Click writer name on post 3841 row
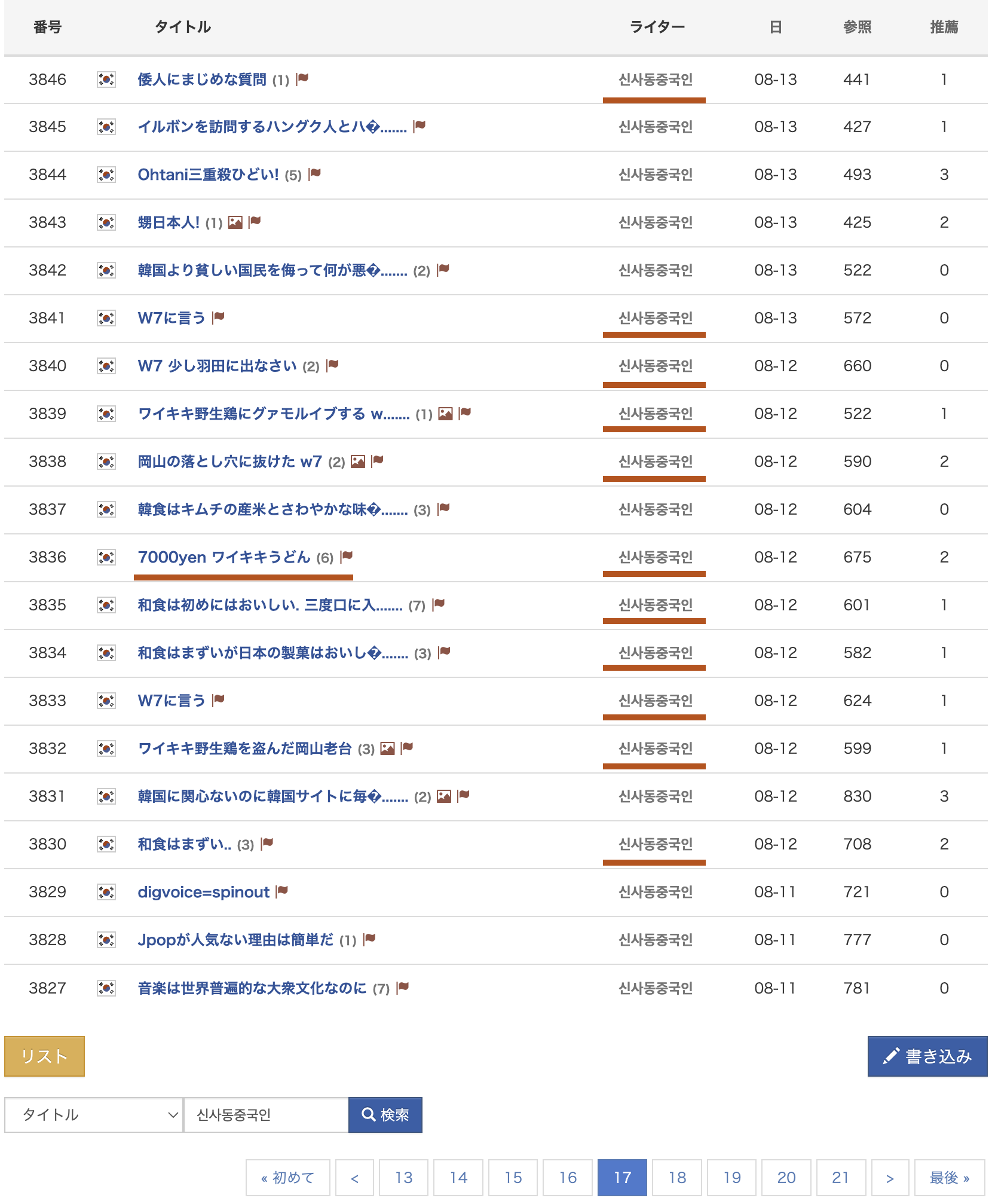Screen dimensions: 992x1204 (655, 318)
